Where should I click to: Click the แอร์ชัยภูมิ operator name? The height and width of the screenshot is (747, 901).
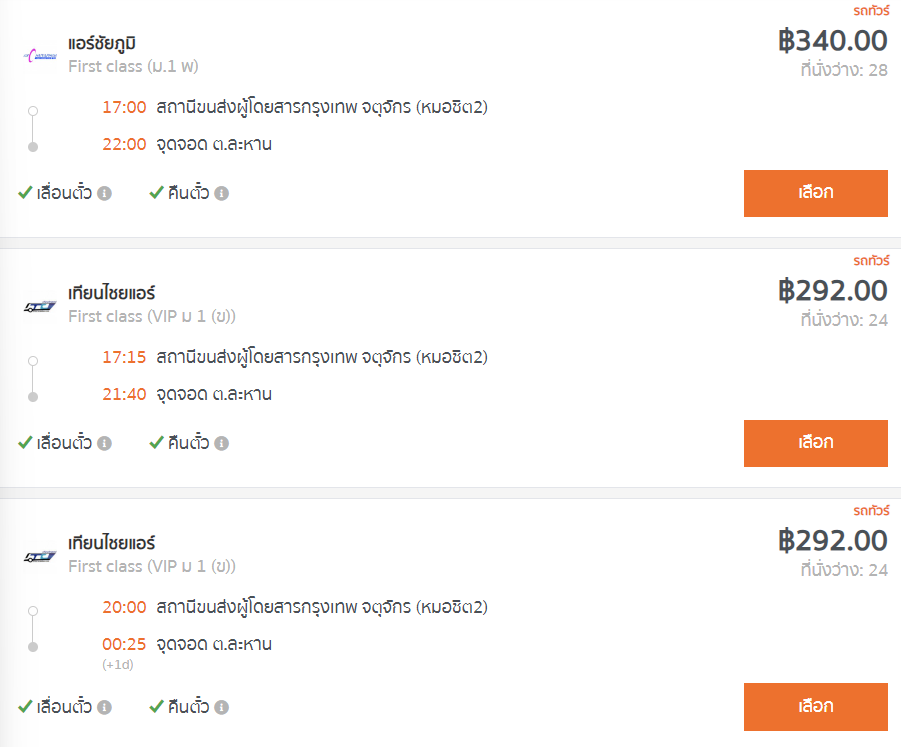click(102, 43)
